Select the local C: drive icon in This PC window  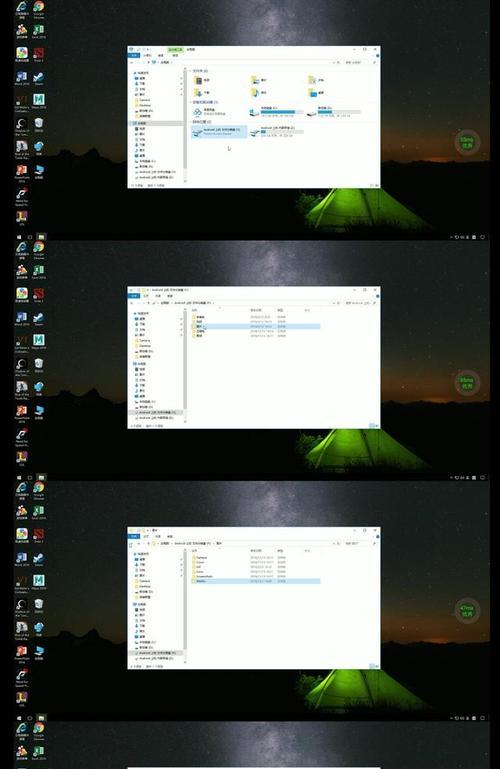click(275, 112)
